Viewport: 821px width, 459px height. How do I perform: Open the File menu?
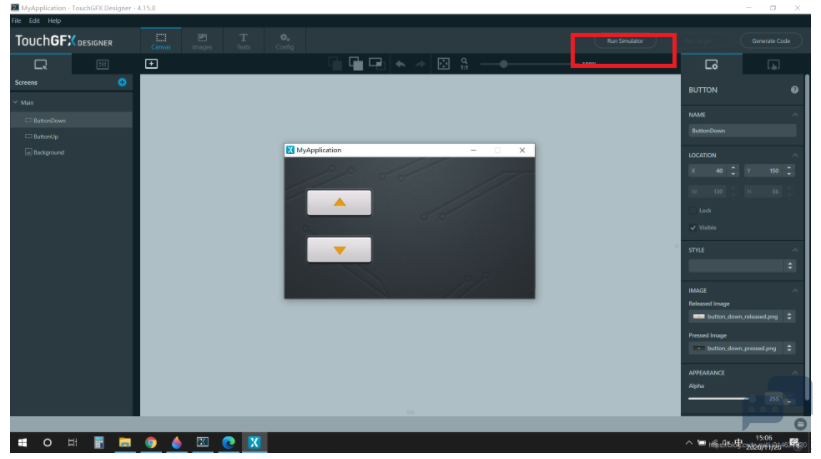(17, 21)
